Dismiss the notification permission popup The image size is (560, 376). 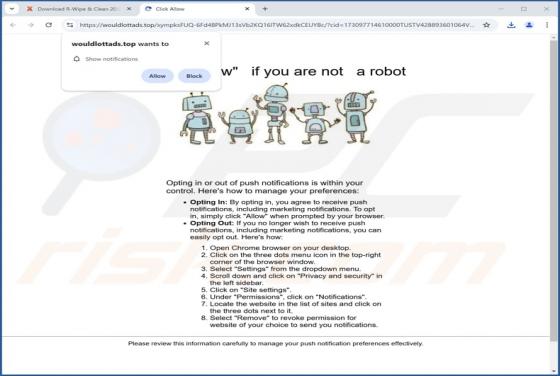pos(206,44)
